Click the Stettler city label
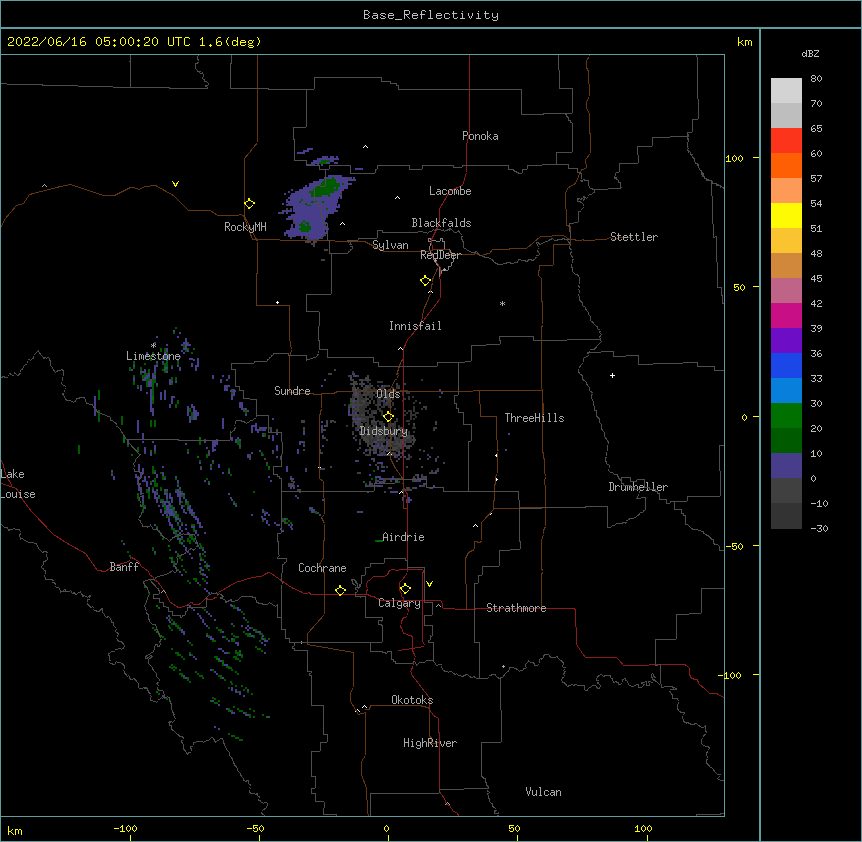 click(x=634, y=237)
